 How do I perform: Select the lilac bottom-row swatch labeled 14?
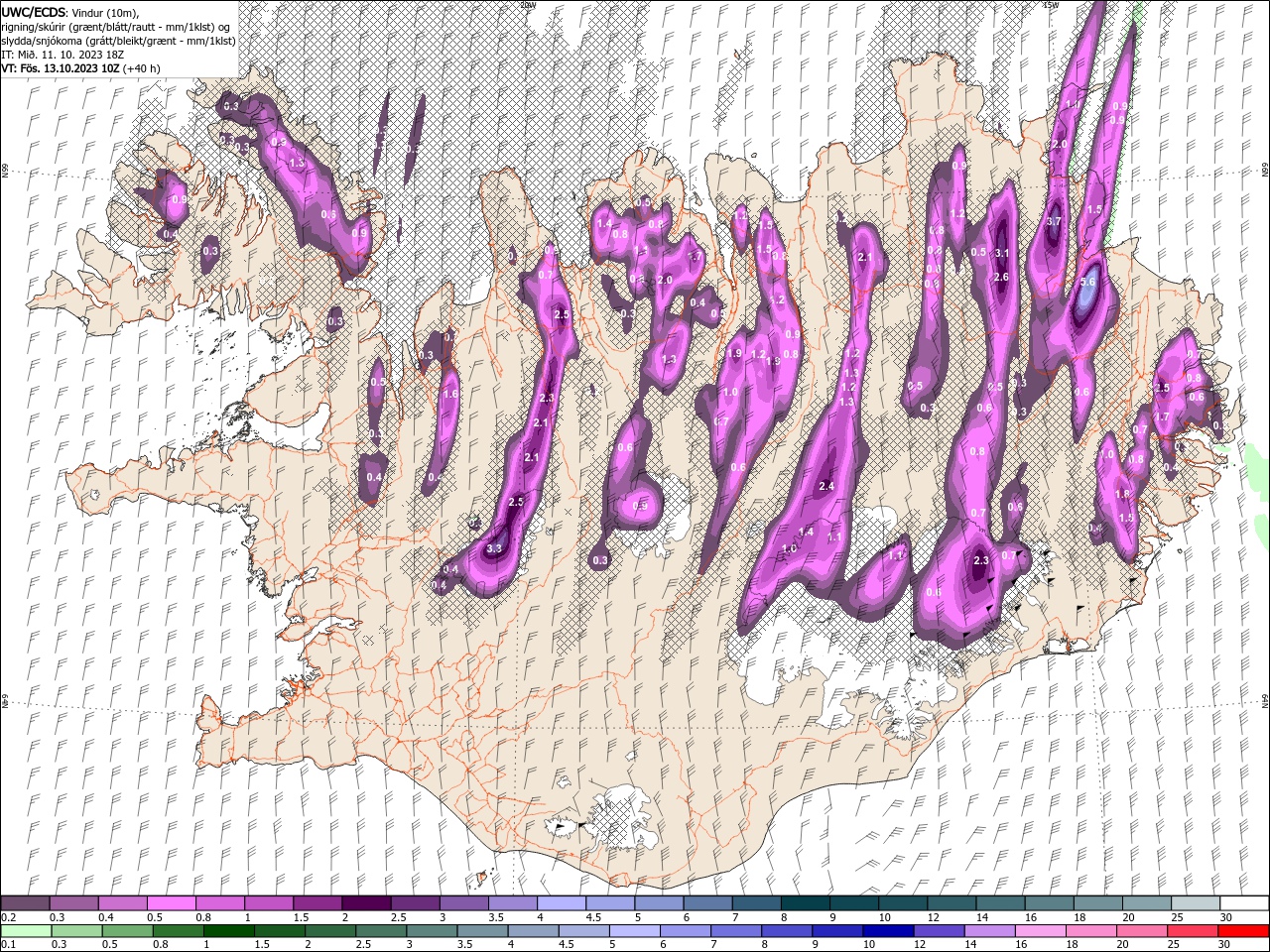pos(990,930)
